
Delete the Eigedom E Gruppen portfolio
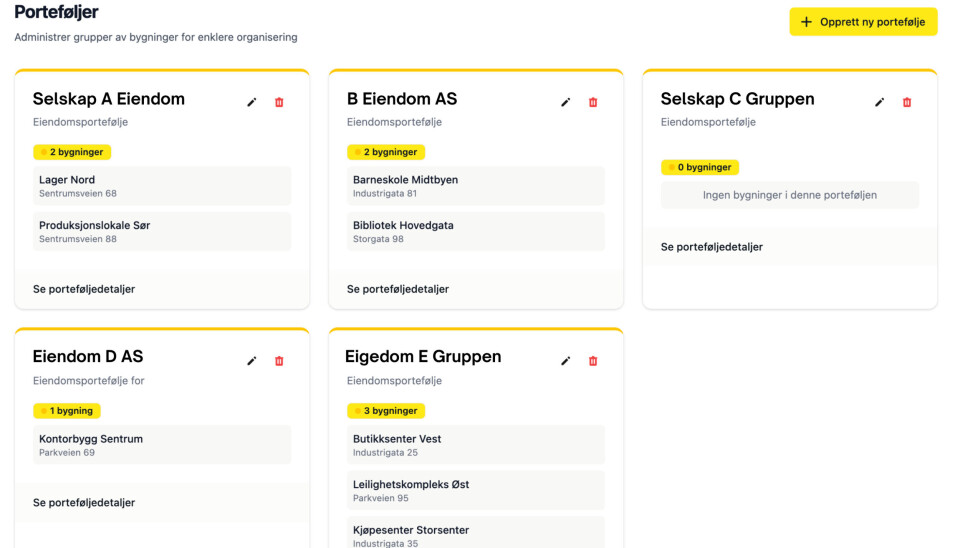pyautogui.click(x=593, y=361)
